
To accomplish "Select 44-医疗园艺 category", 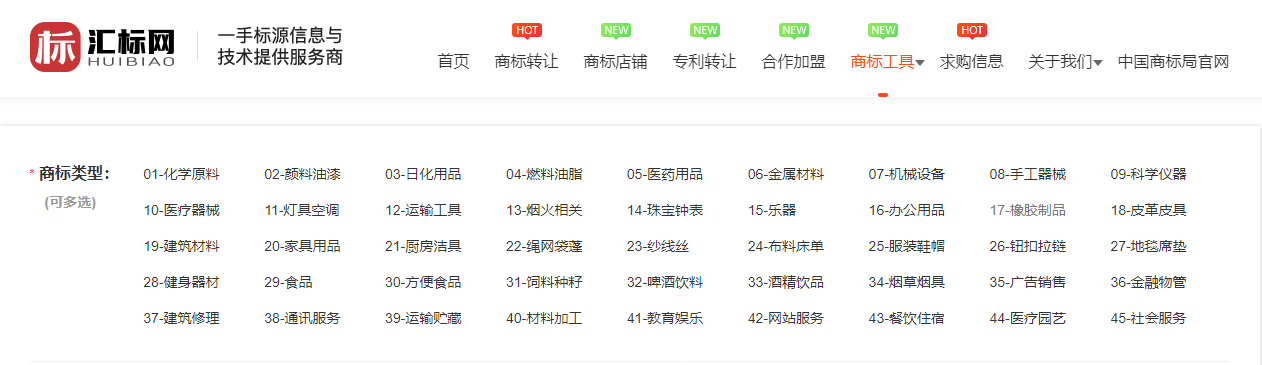I will (1028, 318).
